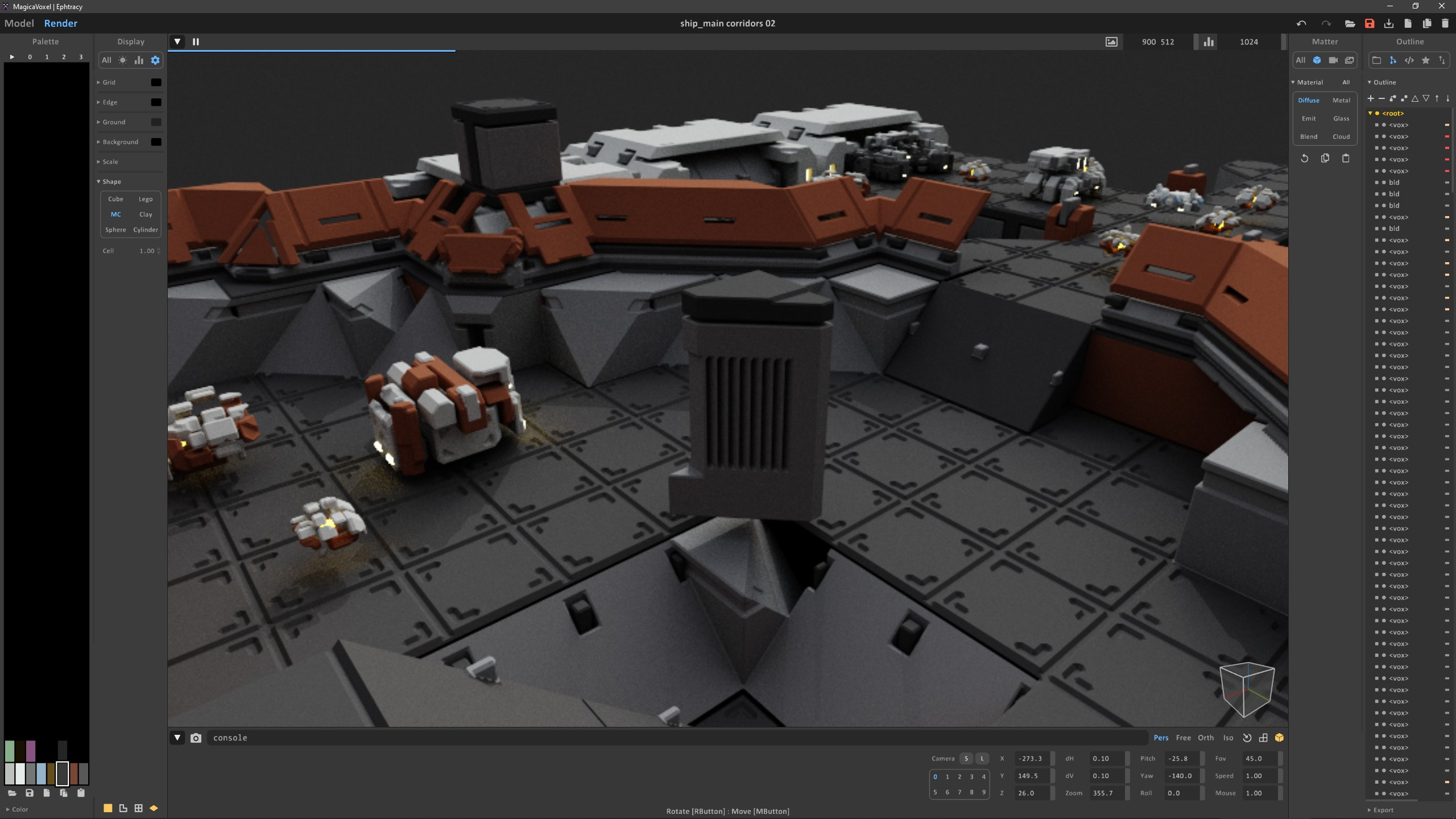
Task: Click the image size icon beside 900
Action: [x=1111, y=42]
